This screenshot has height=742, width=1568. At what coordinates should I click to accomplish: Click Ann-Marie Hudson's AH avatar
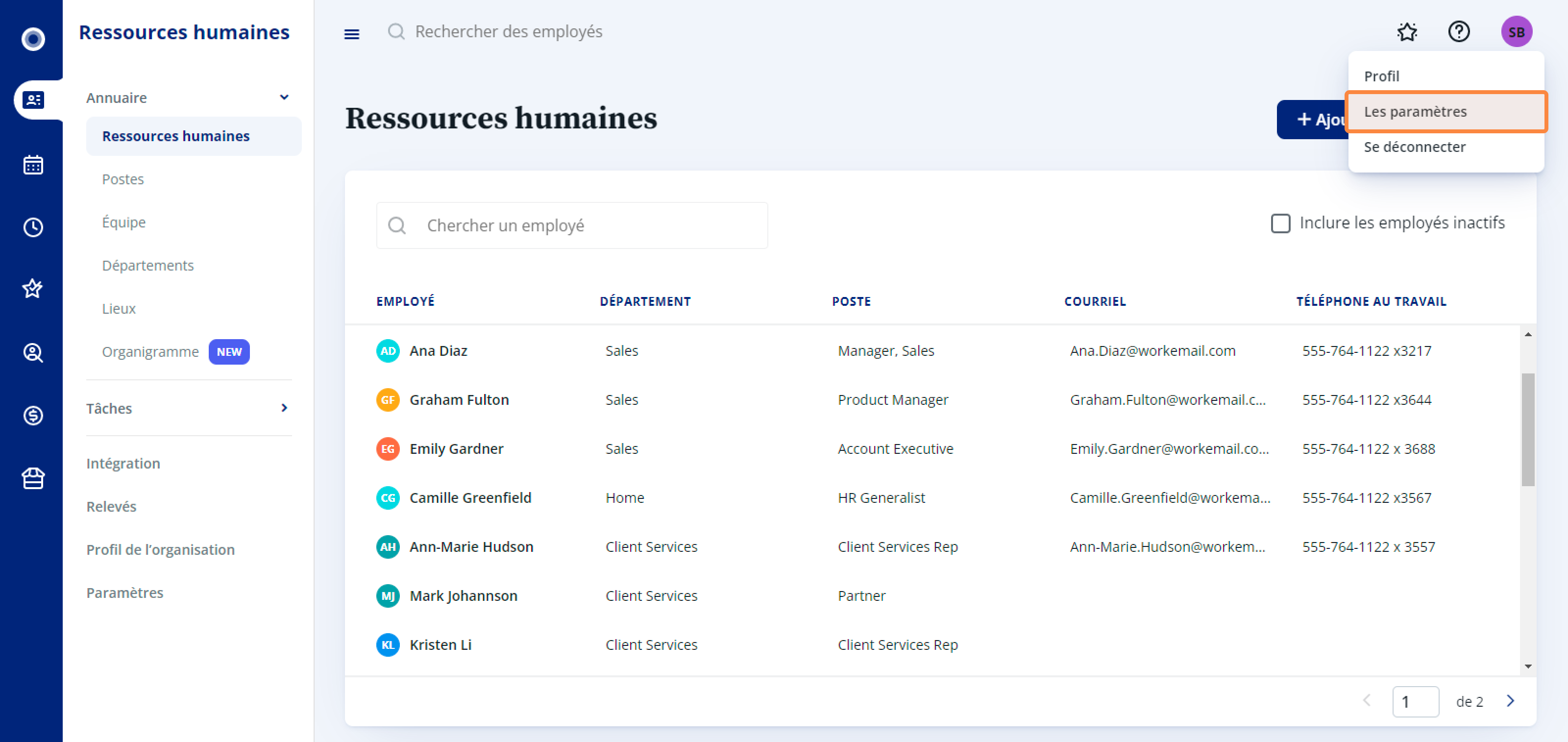(x=388, y=546)
